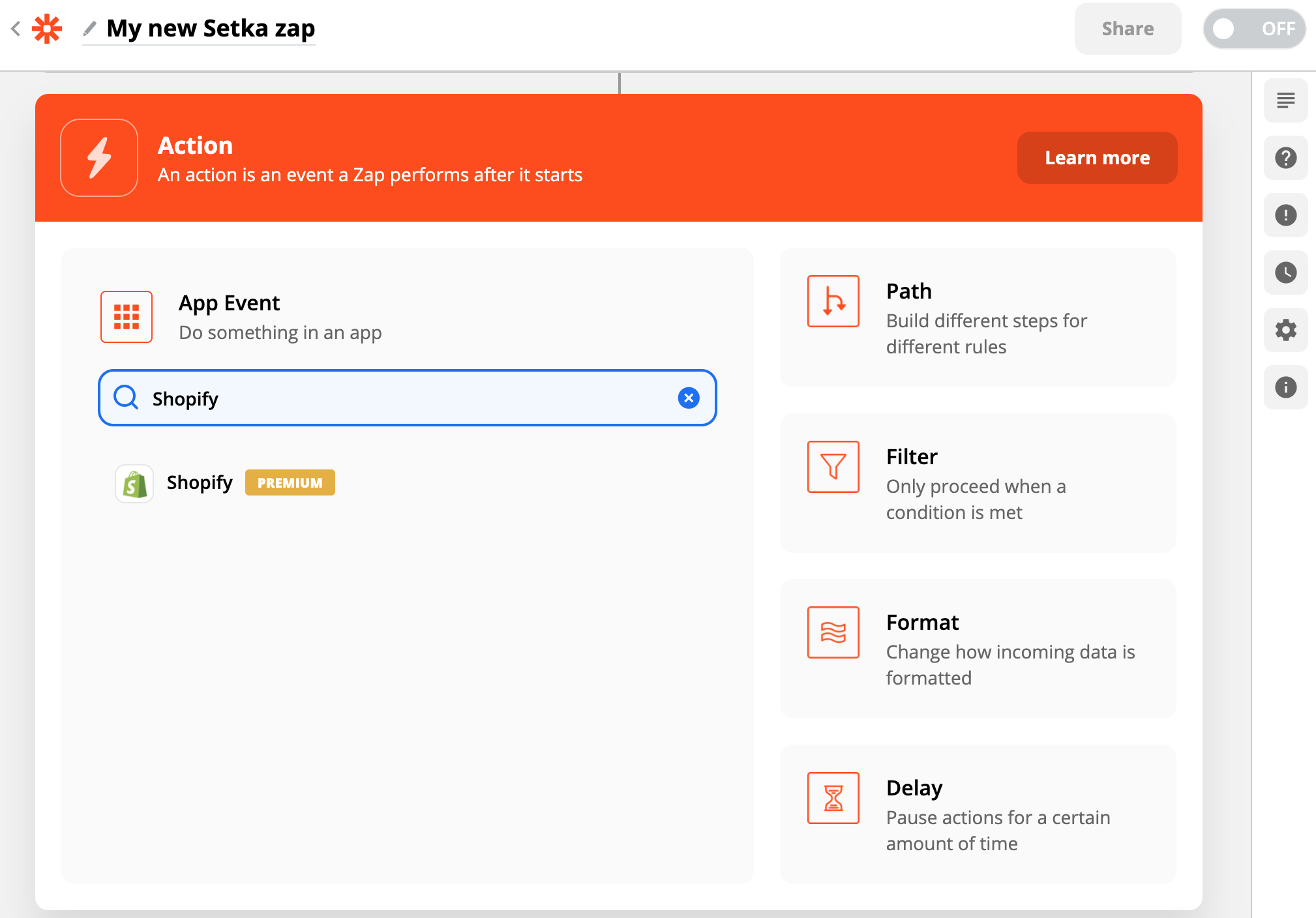The width and height of the screenshot is (1316, 918).
Task: Click the Share button
Action: click(x=1128, y=29)
